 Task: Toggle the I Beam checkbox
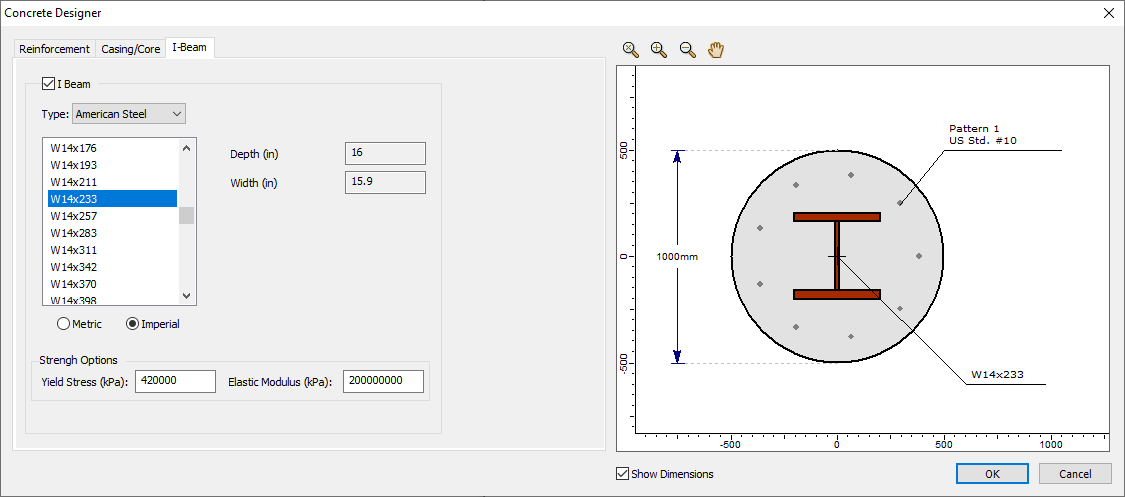tap(49, 84)
